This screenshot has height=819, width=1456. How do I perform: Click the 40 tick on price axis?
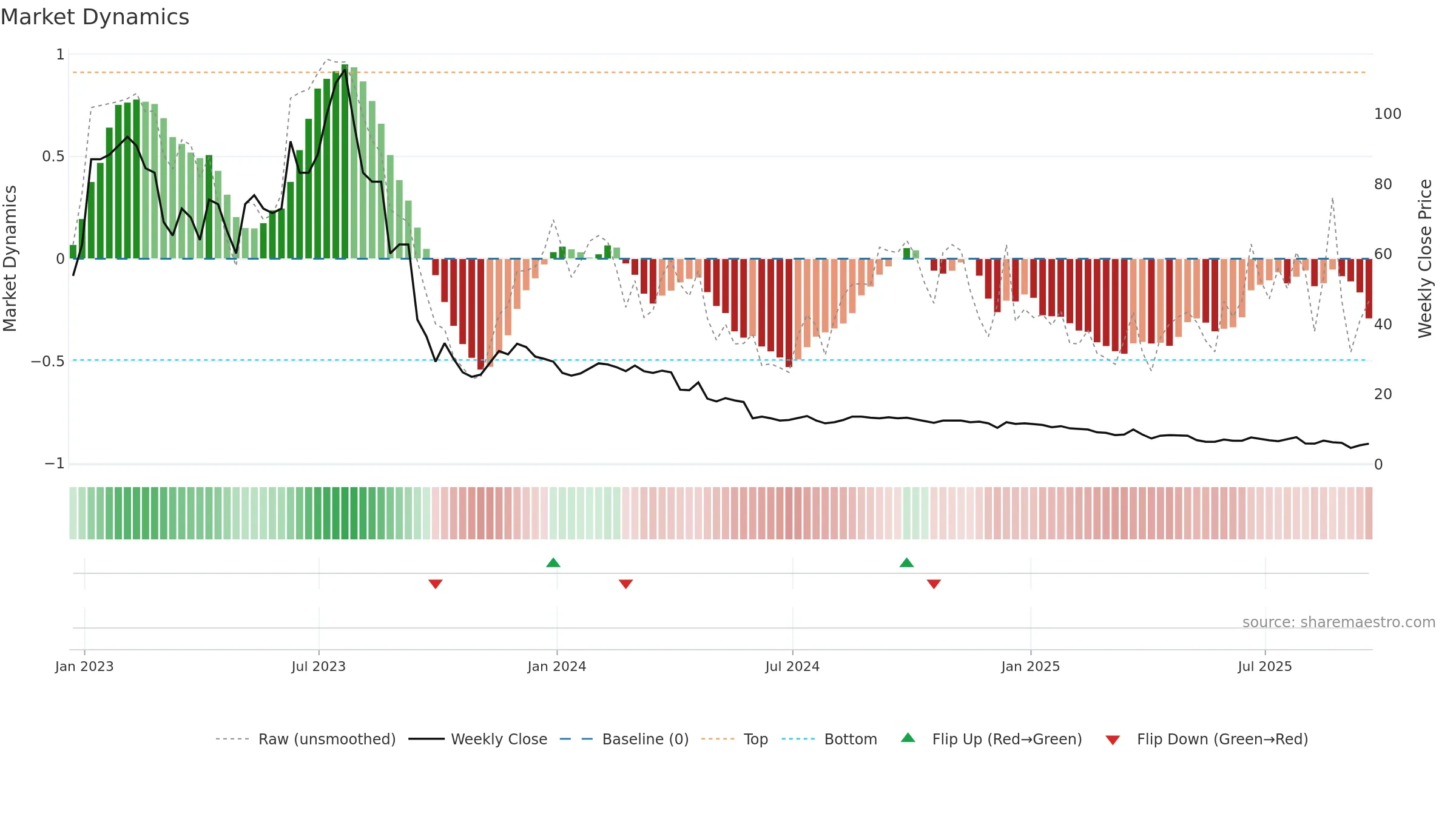(x=1383, y=325)
